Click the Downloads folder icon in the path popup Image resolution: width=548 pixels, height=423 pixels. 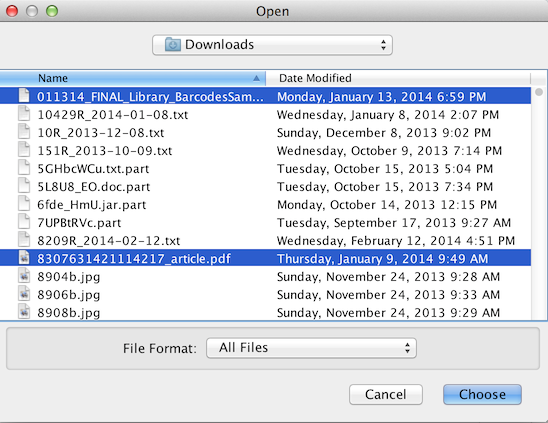(x=173, y=44)
